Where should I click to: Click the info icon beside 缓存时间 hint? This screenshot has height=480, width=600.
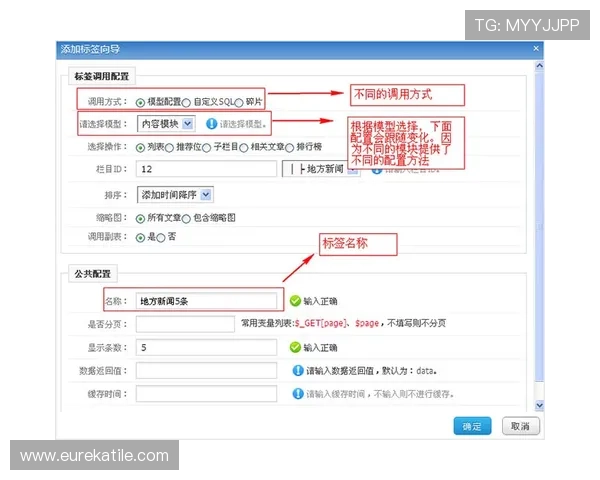point(298,393)
